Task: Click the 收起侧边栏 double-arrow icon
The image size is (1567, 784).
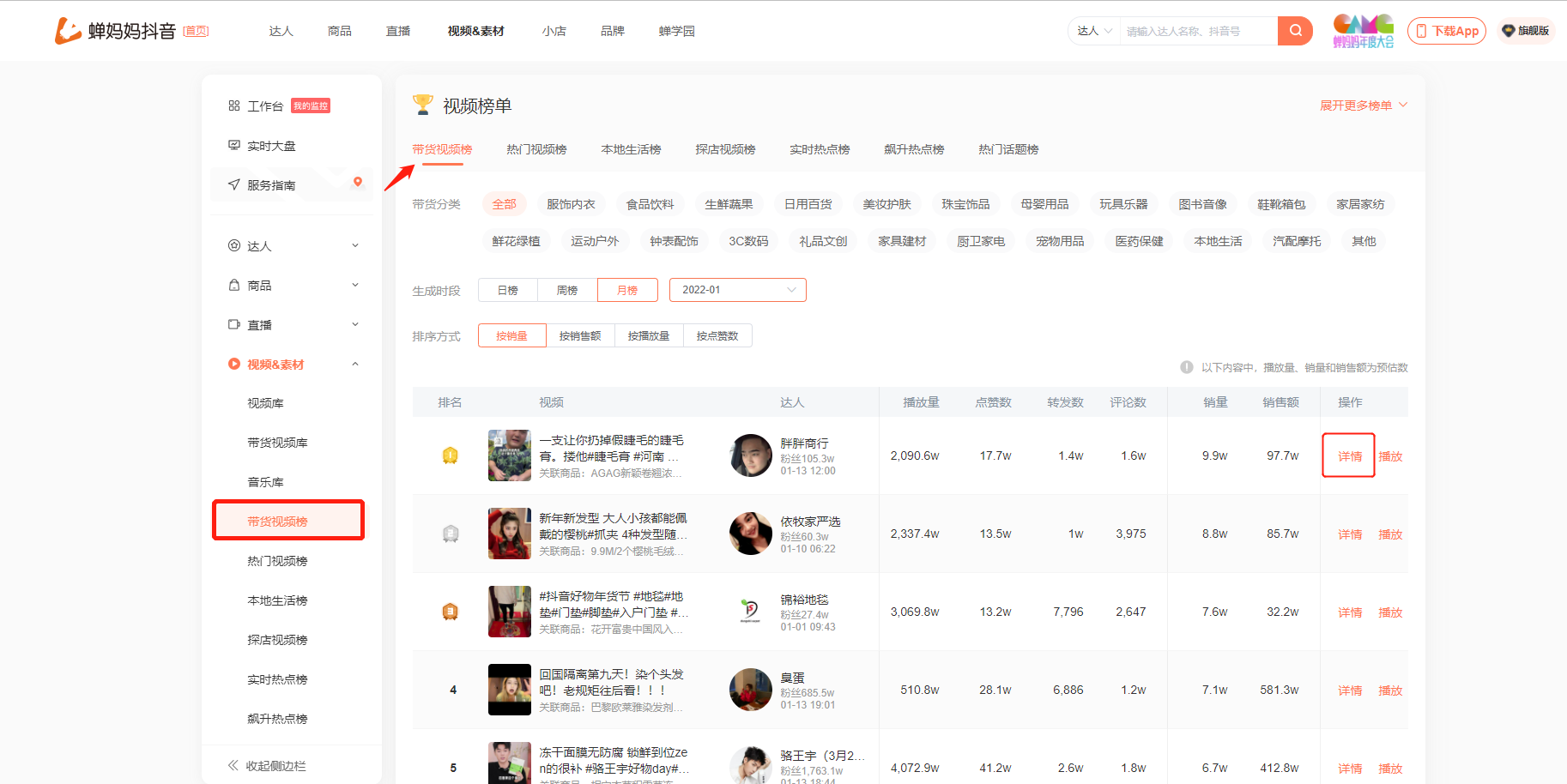Action: click(x=233, y=765)
